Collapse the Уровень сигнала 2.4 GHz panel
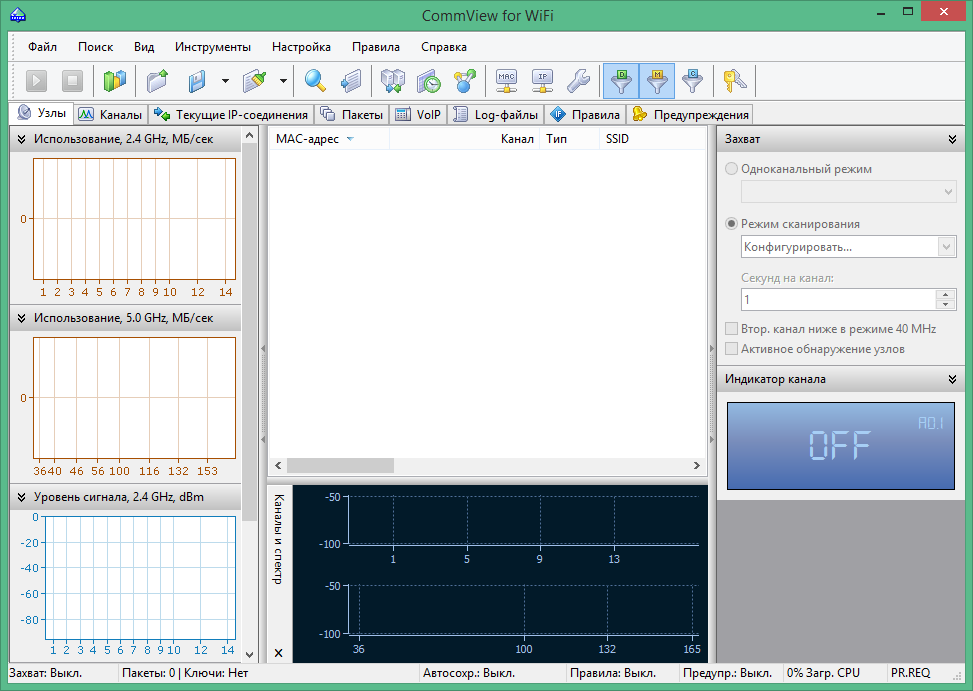 [x=22, y=497]
